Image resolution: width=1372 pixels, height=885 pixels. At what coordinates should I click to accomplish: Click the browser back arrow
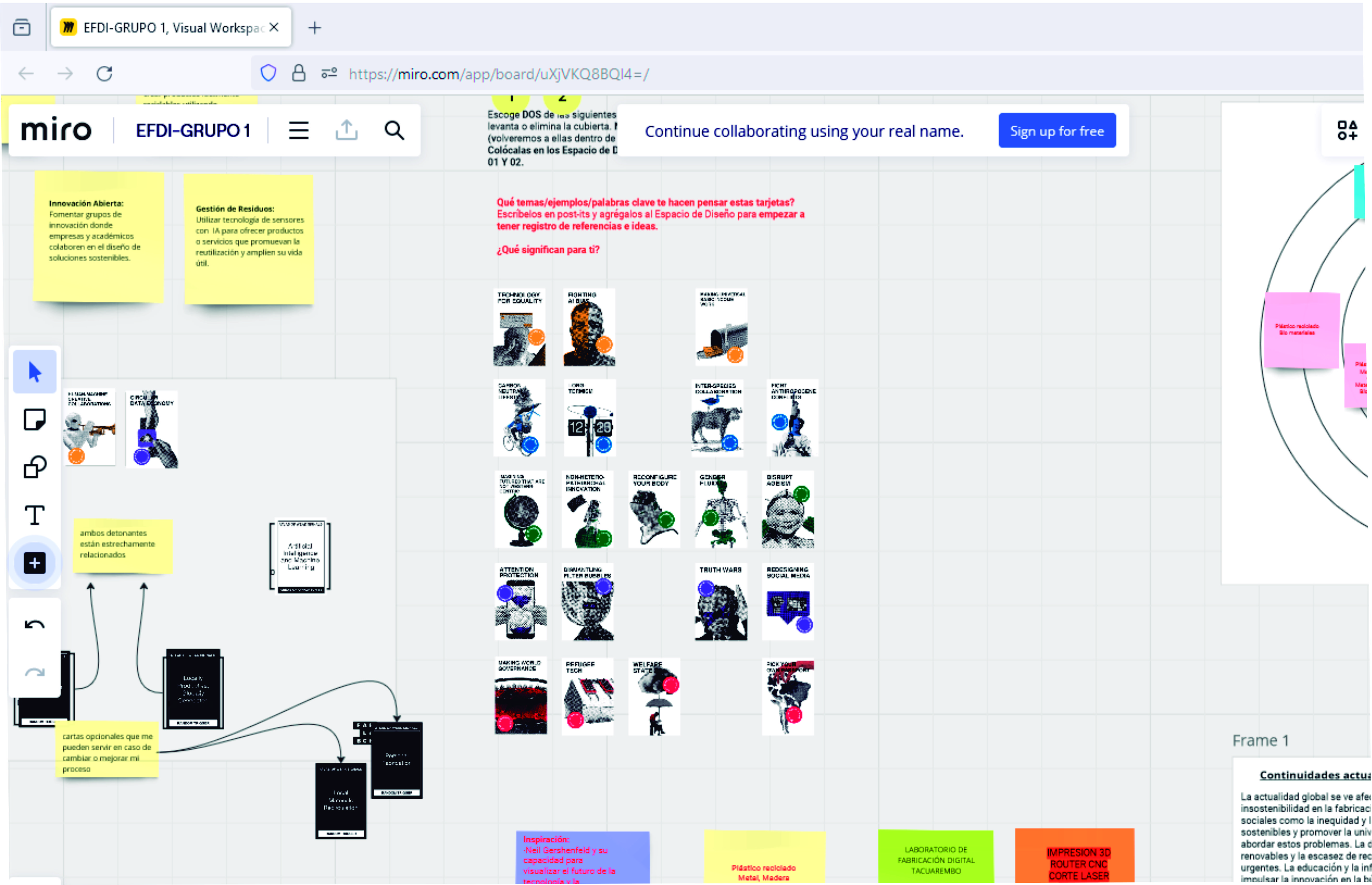(x=26, y=74)
